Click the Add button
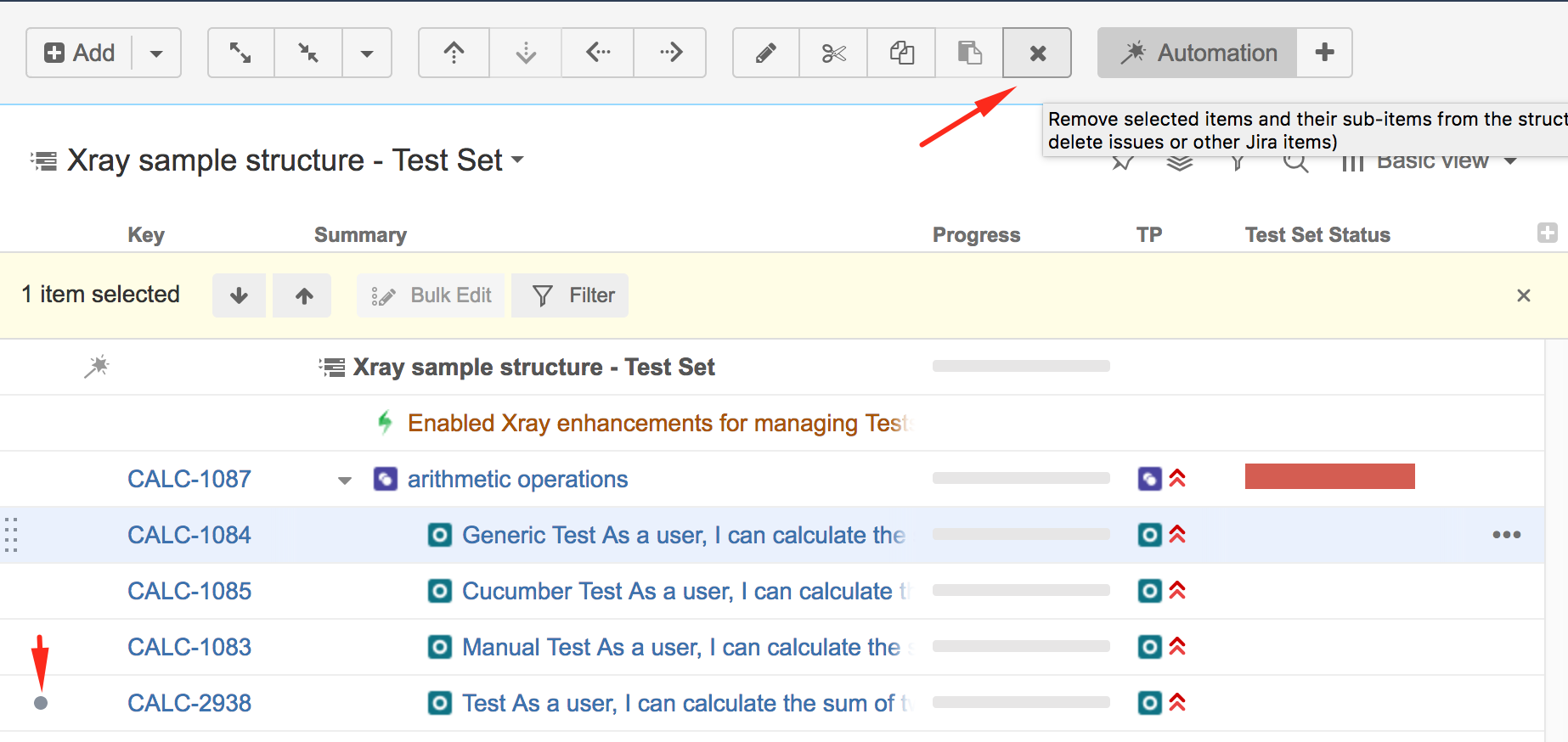 point(79,53)
